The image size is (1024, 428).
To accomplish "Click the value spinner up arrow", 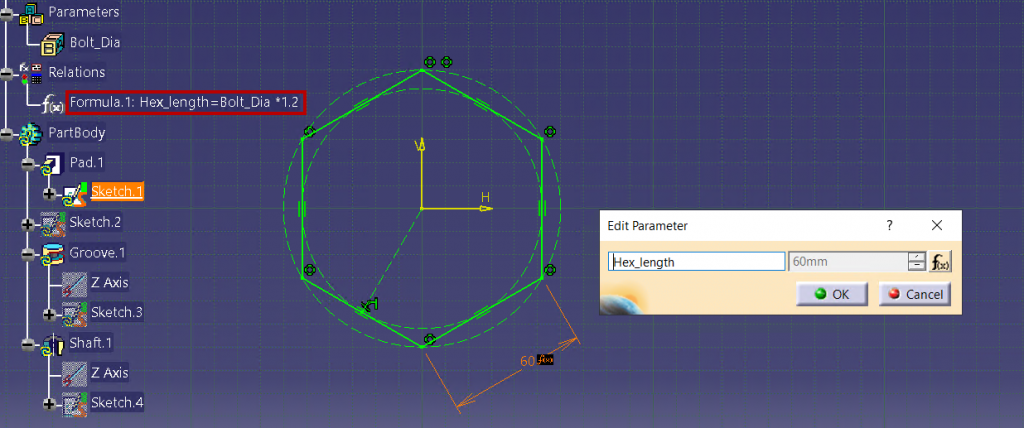I will [915, 257].
